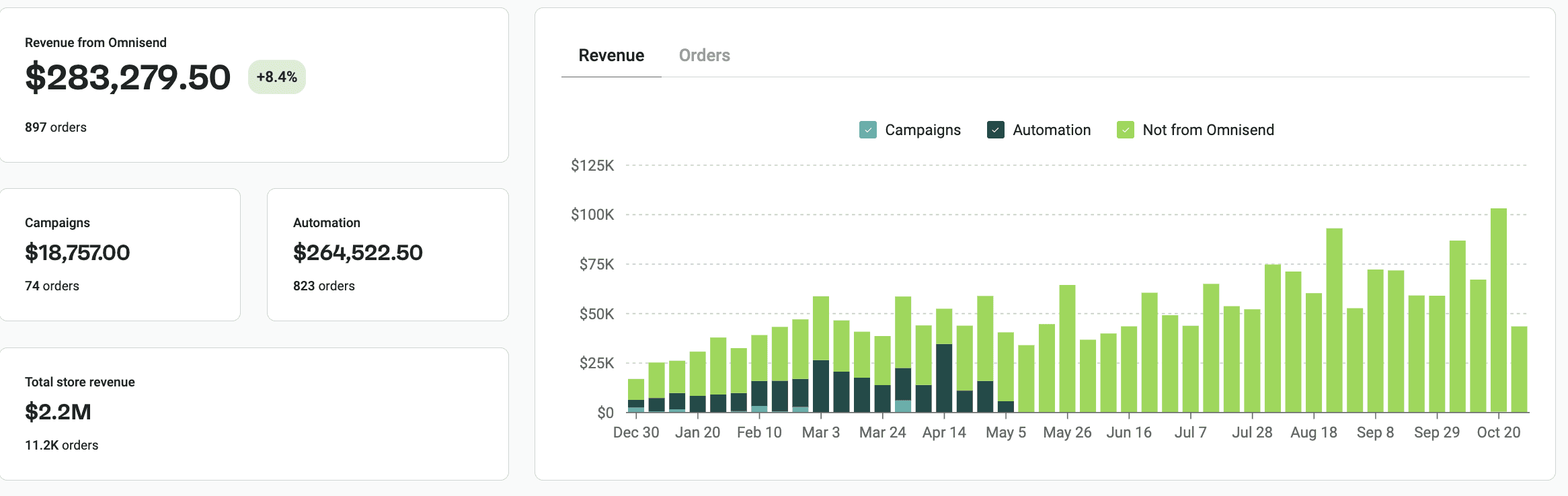Viewport: 1568px width, 496px height.
Task: Click the Mar 3 axis label
Action: (x=821, y=432)
